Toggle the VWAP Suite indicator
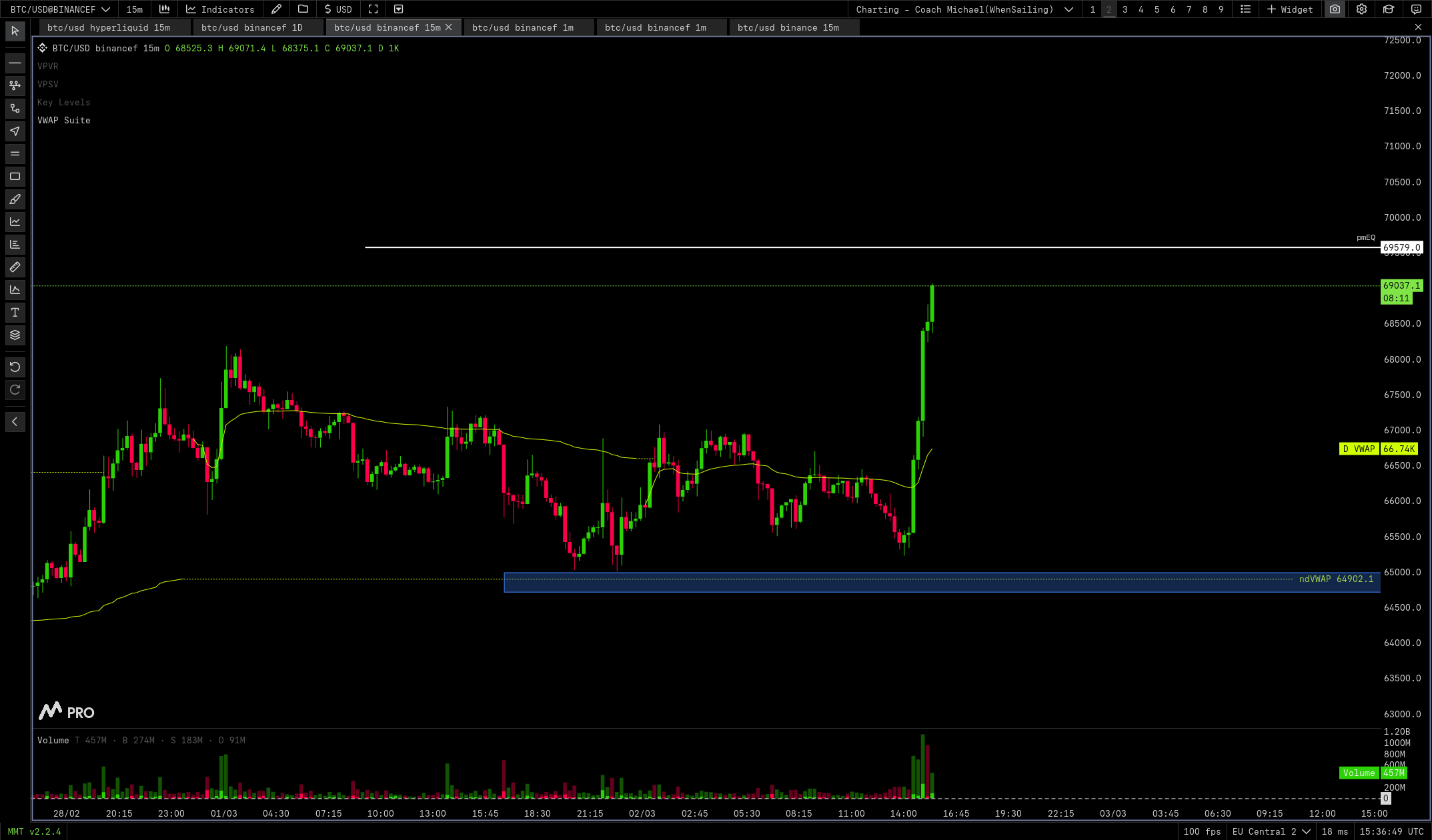 63,120
